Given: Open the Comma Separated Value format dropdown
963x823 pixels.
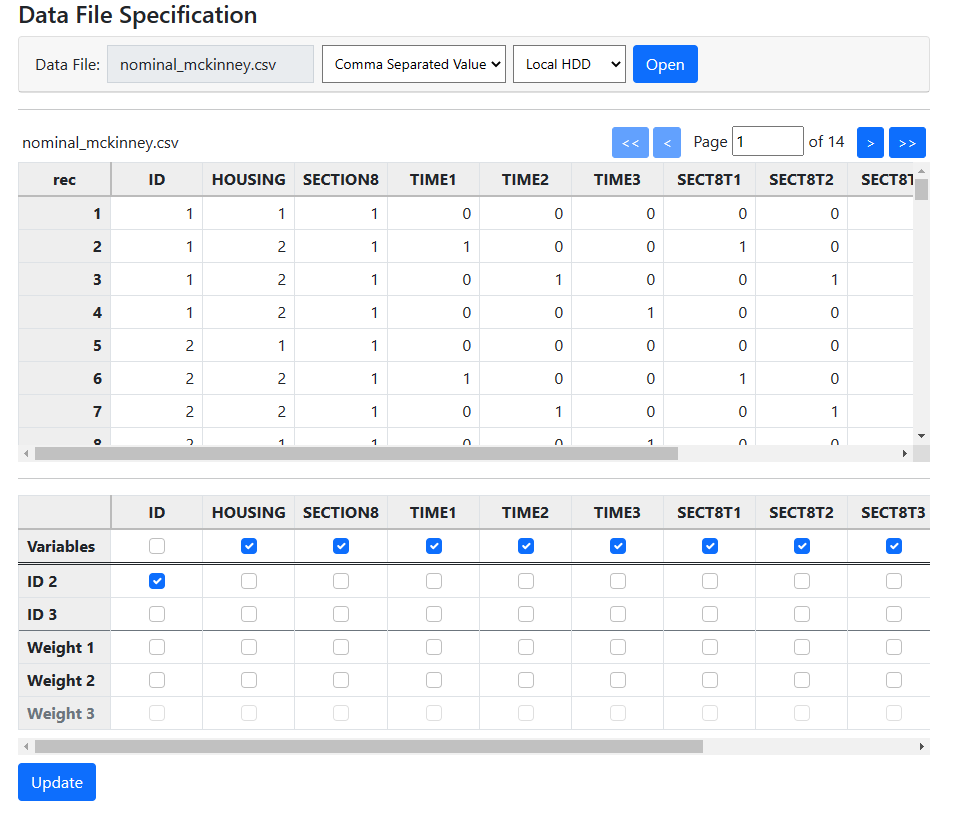Looking at the screenshot, I should click(x=414, y=64).
